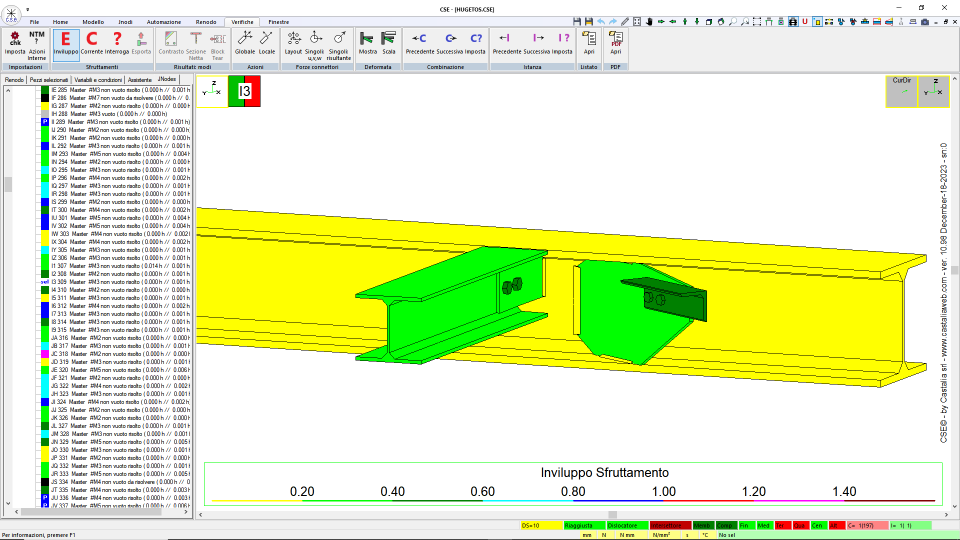Click the Locale actions icon
The height and width of the screenshot is (540, 960).
[267, 43]
